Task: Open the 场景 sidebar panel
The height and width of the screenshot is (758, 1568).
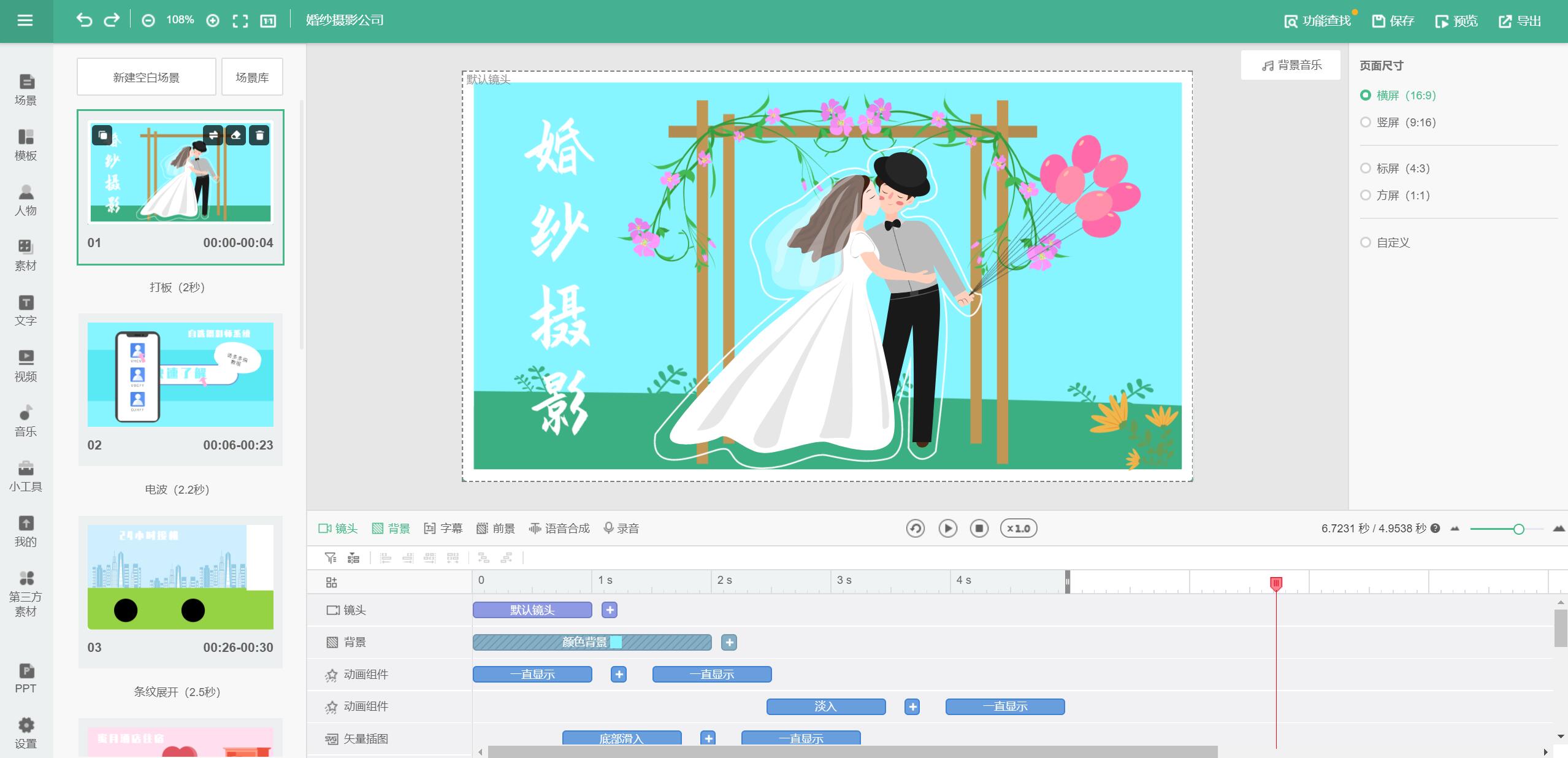Action: (26, 90)
